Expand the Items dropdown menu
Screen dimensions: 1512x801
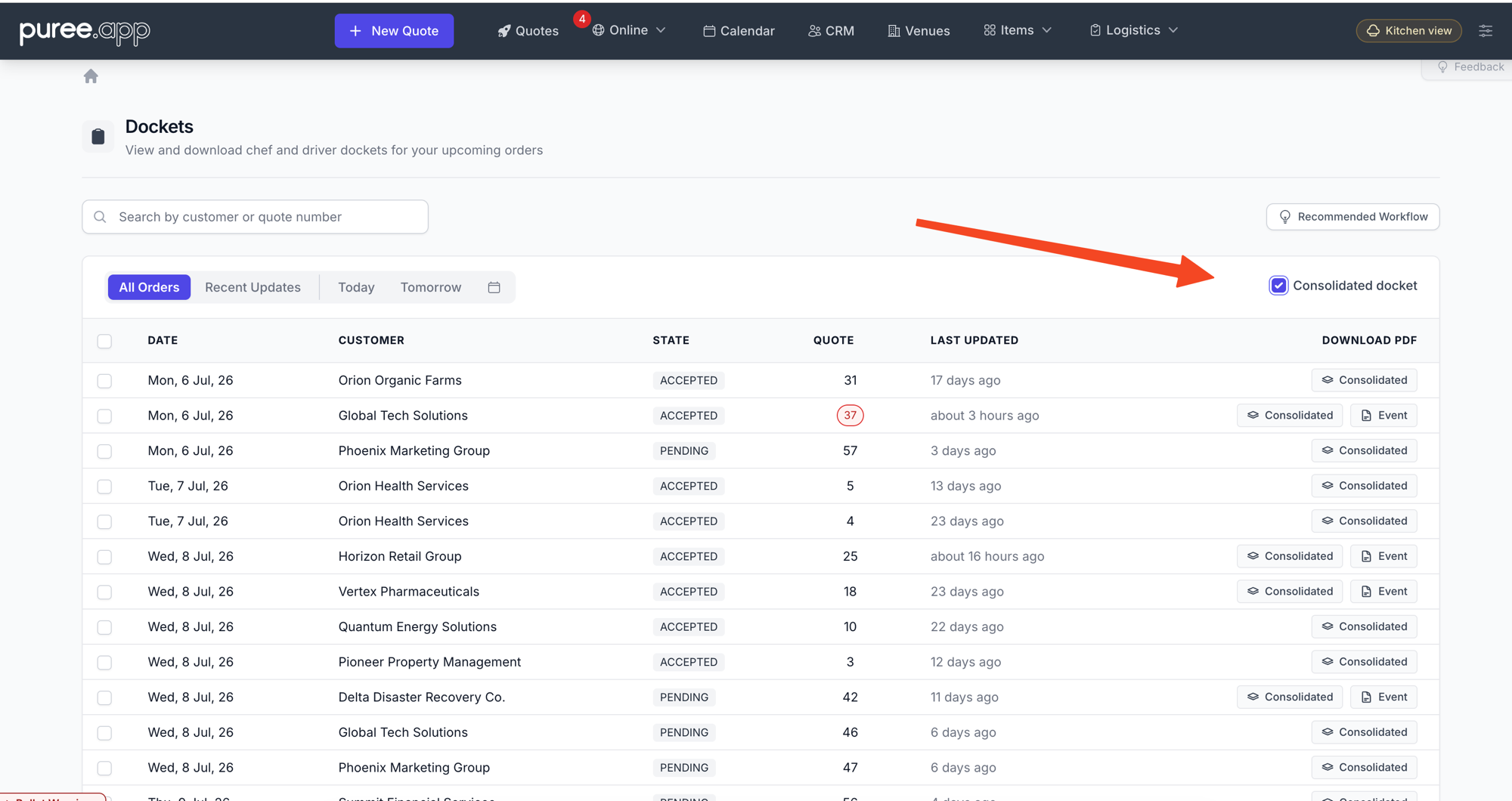(x=1018, y=30)
